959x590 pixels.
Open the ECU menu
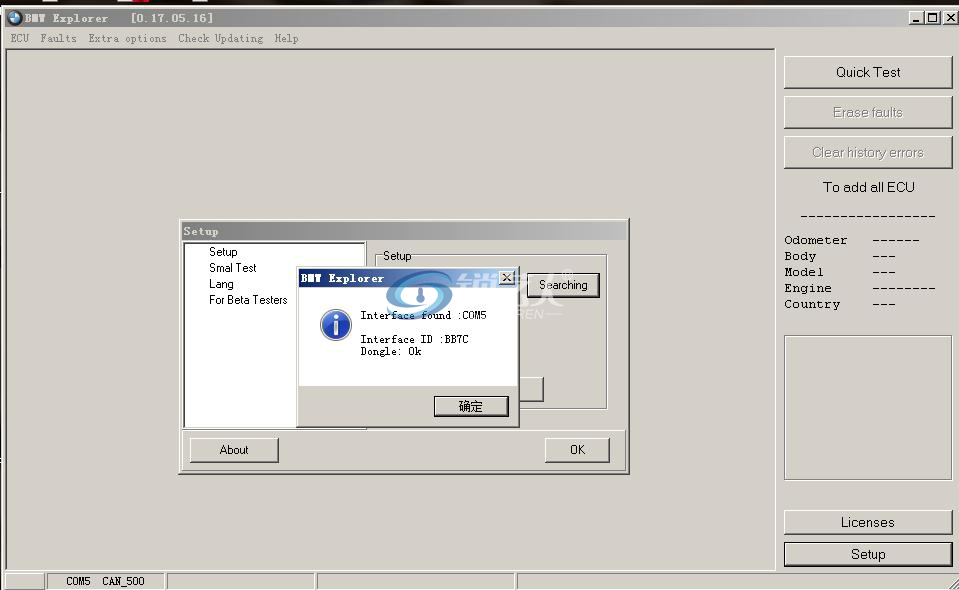(20, 39)
